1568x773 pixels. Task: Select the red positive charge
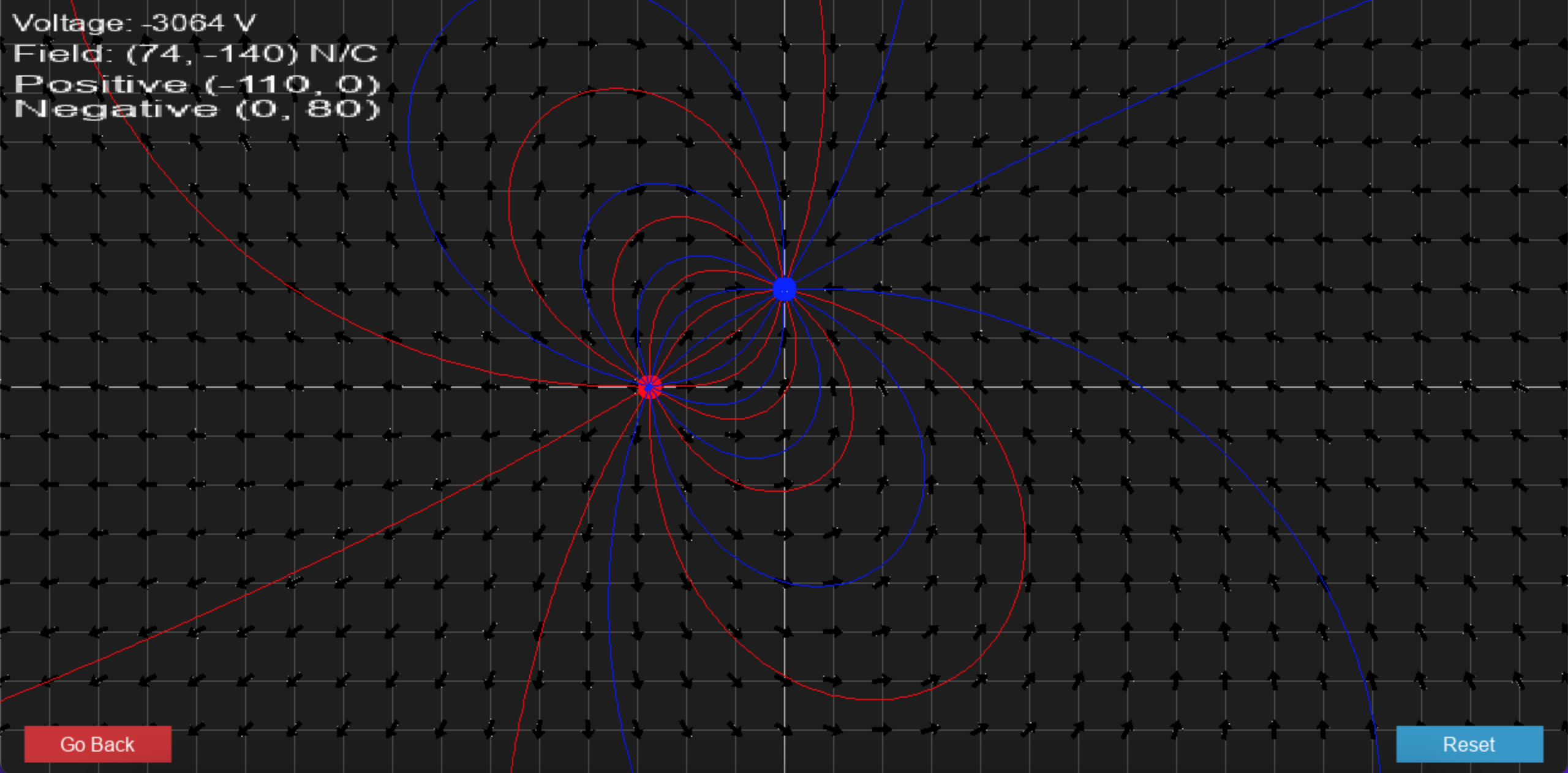point(649,387)
